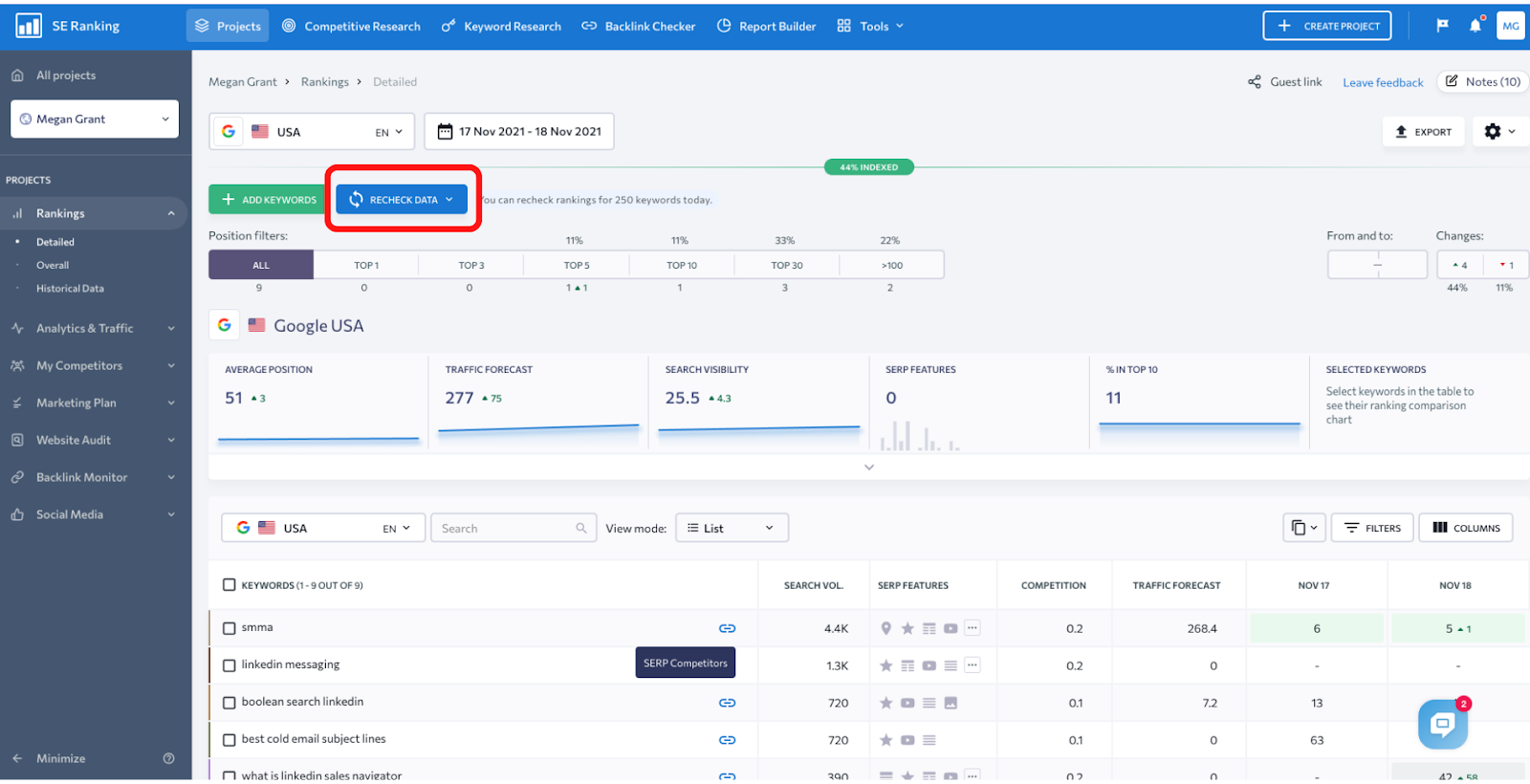Click the image SERP feature icon for boolean search linkedin
Viewport: 1530px width, 784px height.
click(951, 703)
